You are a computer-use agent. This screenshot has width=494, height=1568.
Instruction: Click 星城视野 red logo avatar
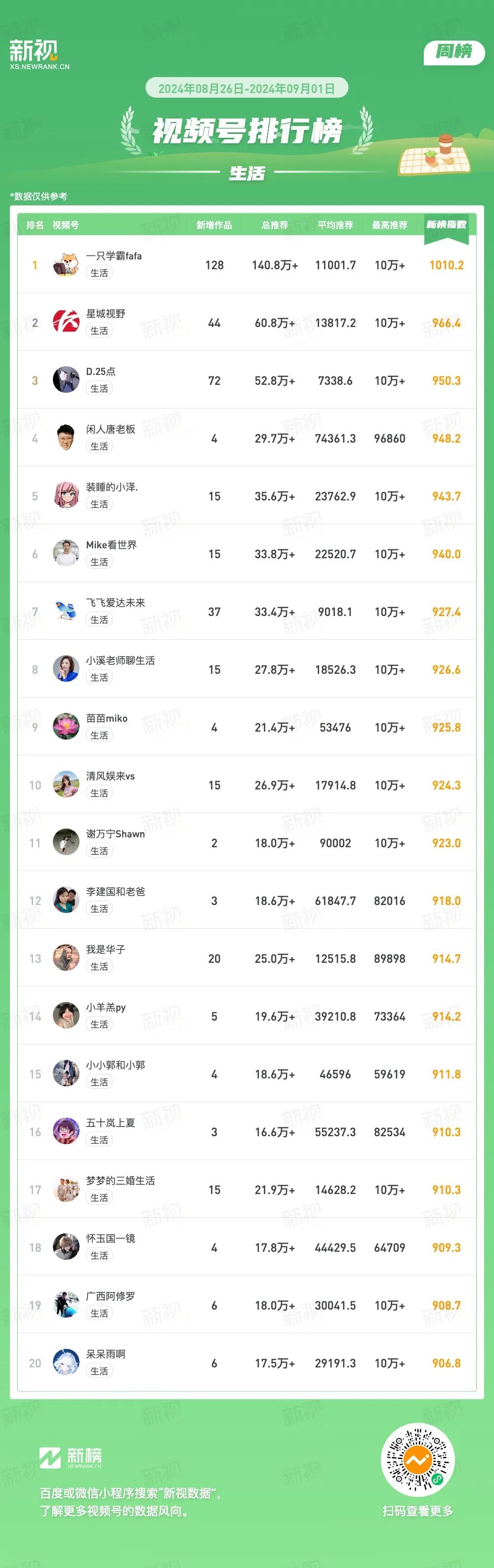click(x=66, y=323)
